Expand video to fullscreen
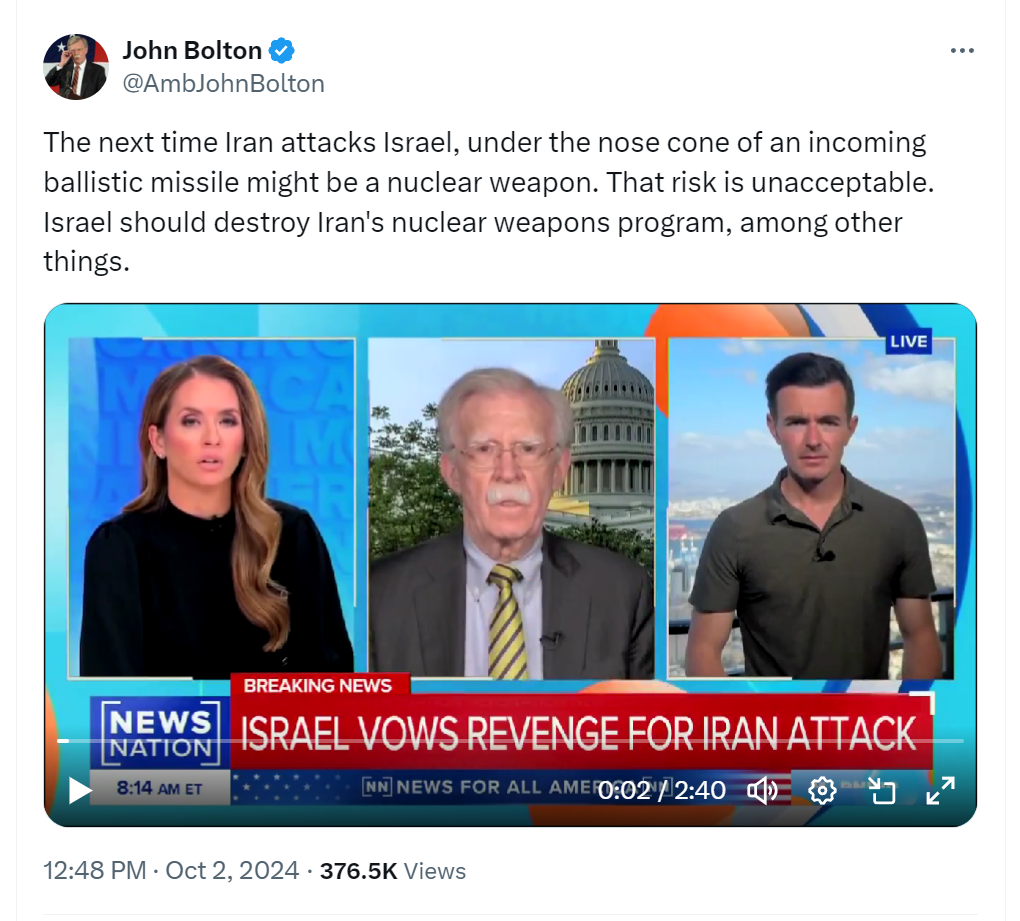Viewport: 1020px width, 921px height. pyautogui.click(x=941, y=790)
